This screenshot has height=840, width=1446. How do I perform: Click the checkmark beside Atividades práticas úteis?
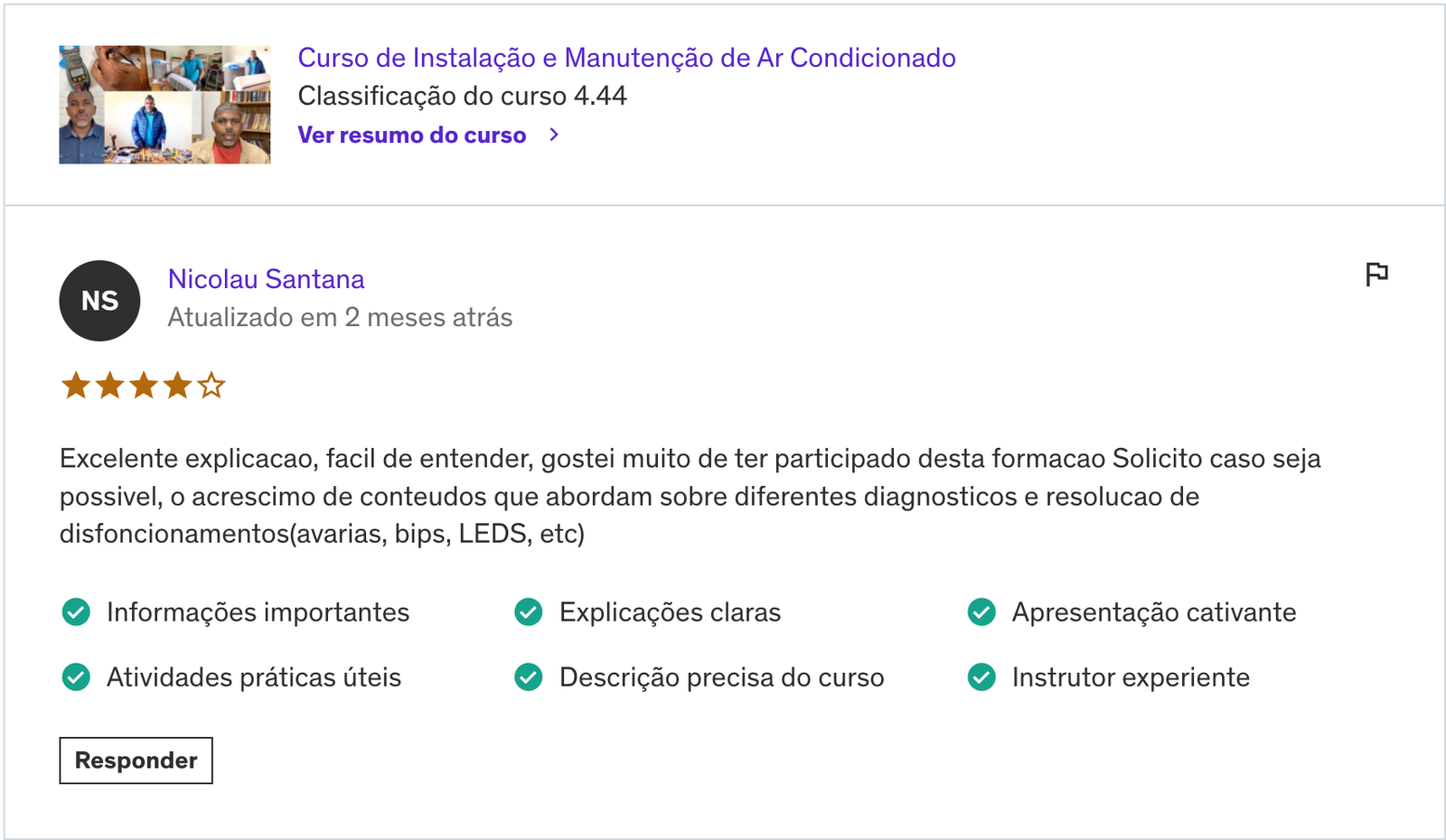click(76, 677)
